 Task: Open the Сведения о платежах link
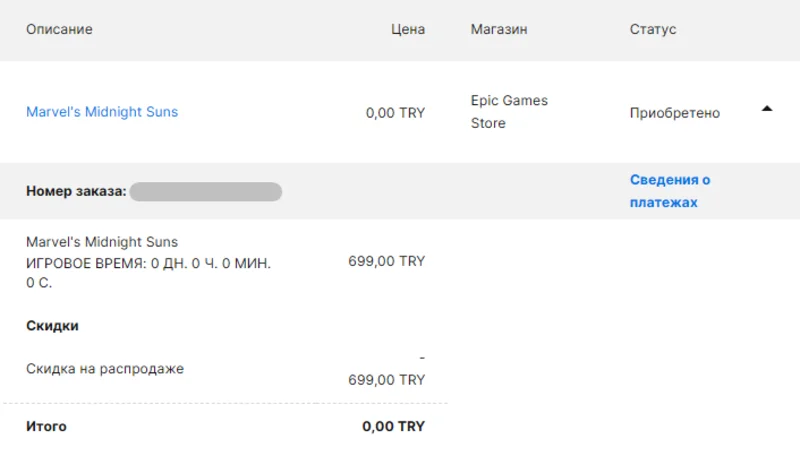tap(669, 191)
